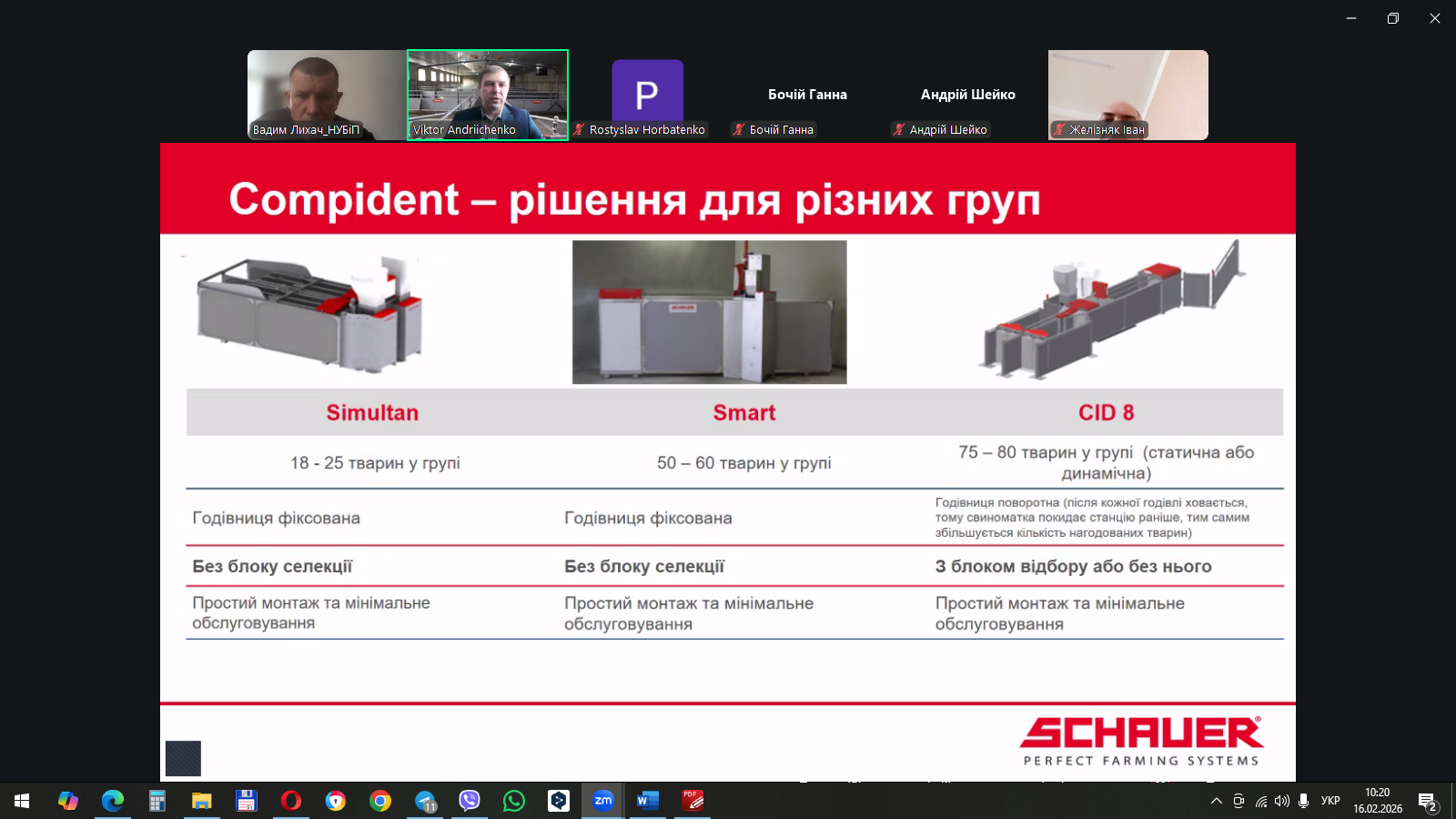Open the speaker volume tray icon

pyautogui.click(x=1282, y=801)
